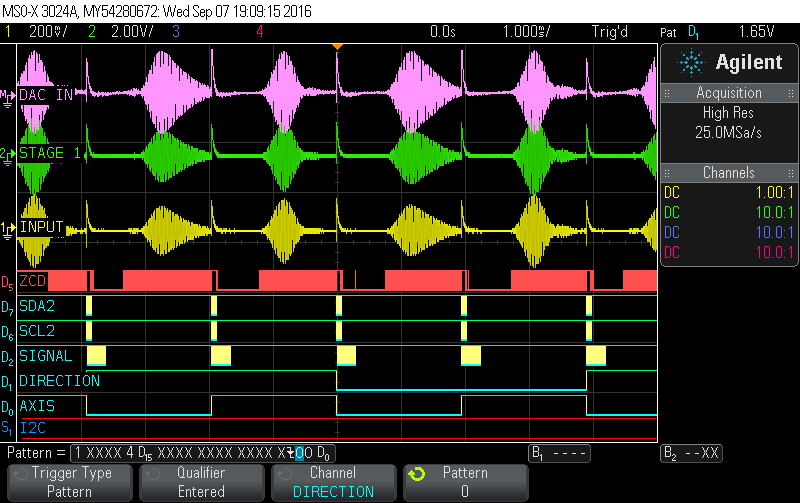
Task: Click the rotating arrow icon on Pattern softkey
Action: [x=416, y=474]
